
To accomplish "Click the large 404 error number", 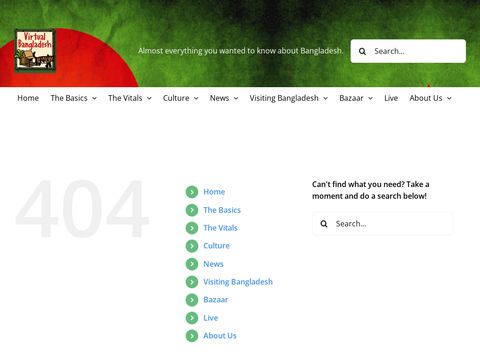I will coord(82,209).
